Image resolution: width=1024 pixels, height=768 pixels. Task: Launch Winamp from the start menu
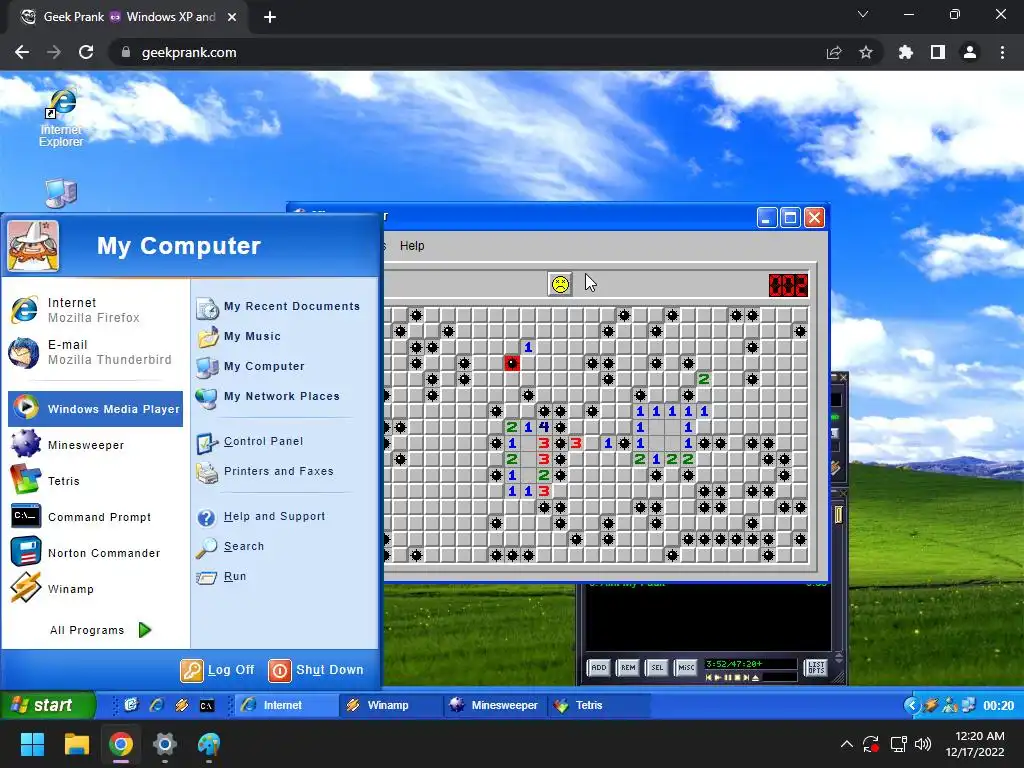click(95, 588)
